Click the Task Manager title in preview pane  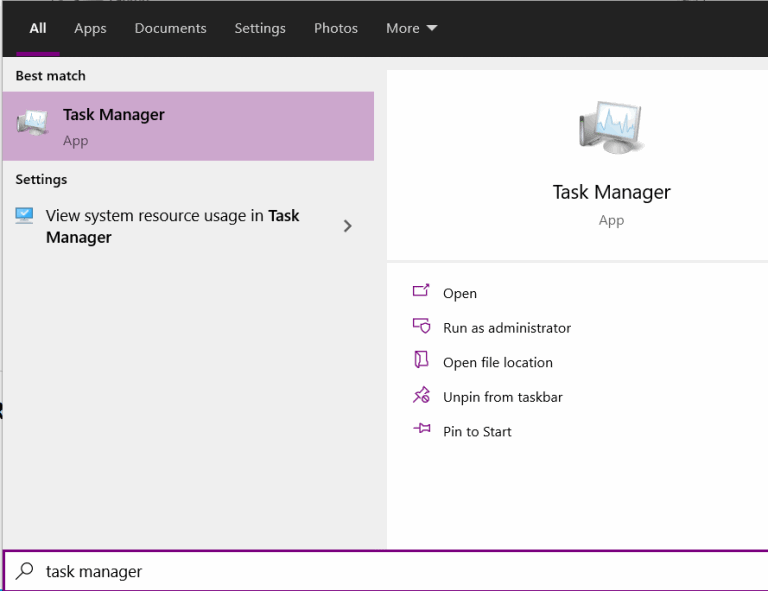pyautogui.click(x=611, y=192)
